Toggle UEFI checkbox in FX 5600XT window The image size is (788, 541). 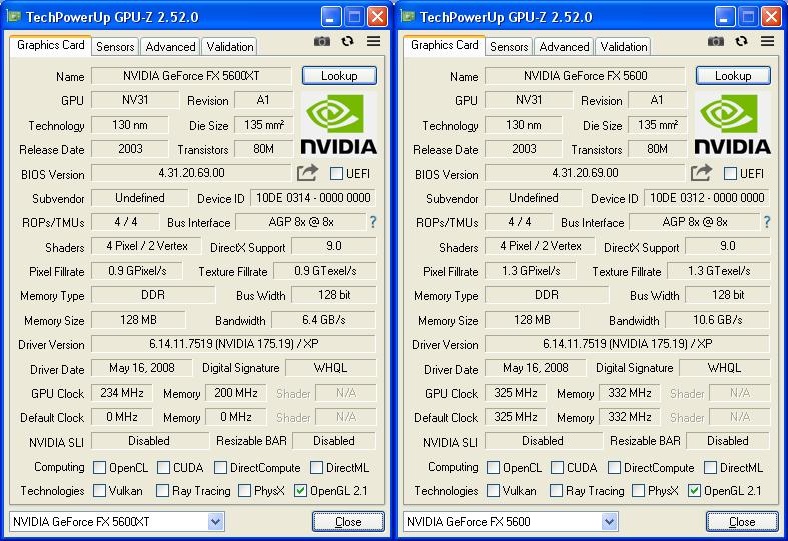coord(336,174)
